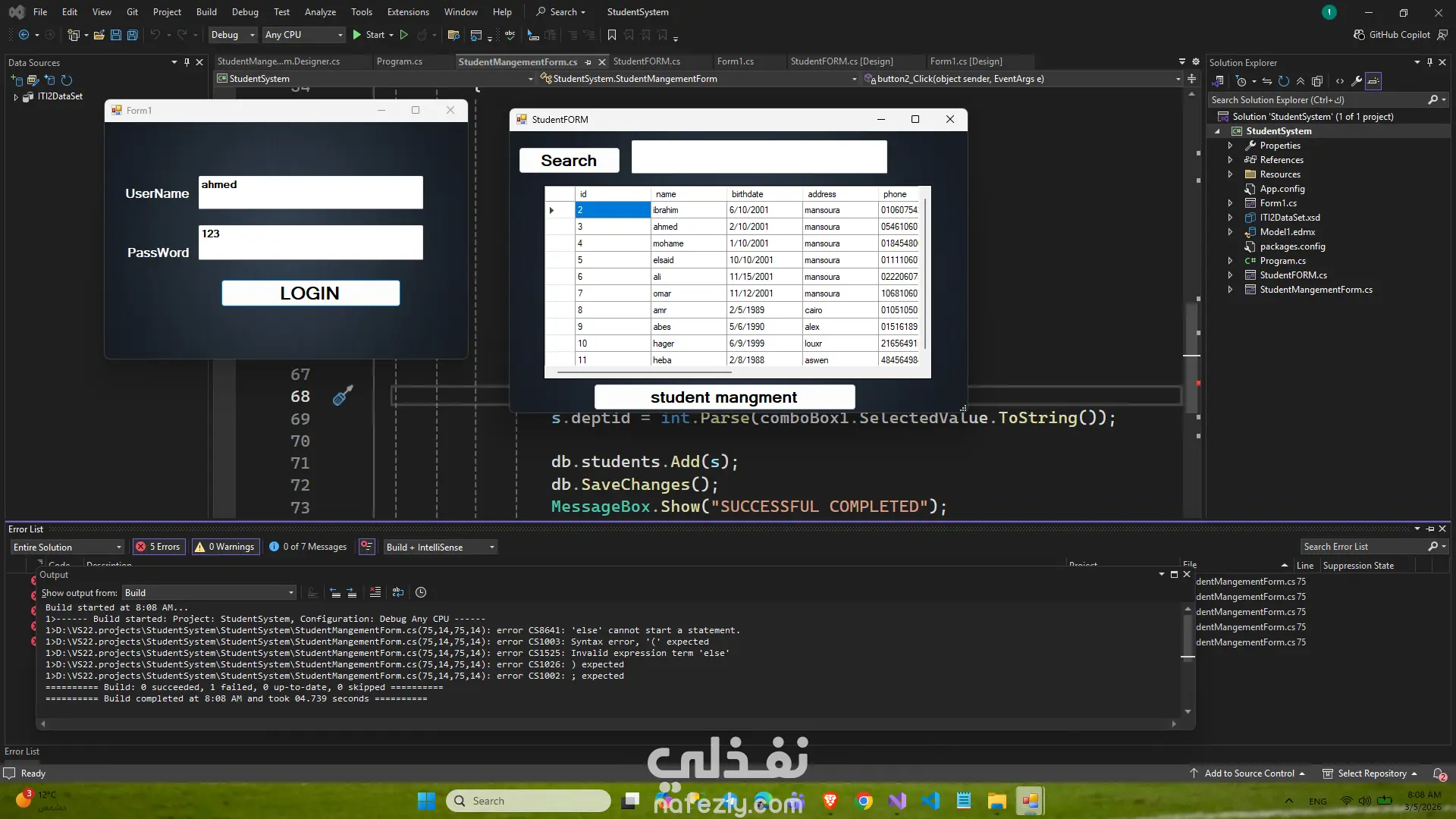The image size is (1456, 819).
Task: Click Clear All icon in Output toolbar
Action: 375,593
